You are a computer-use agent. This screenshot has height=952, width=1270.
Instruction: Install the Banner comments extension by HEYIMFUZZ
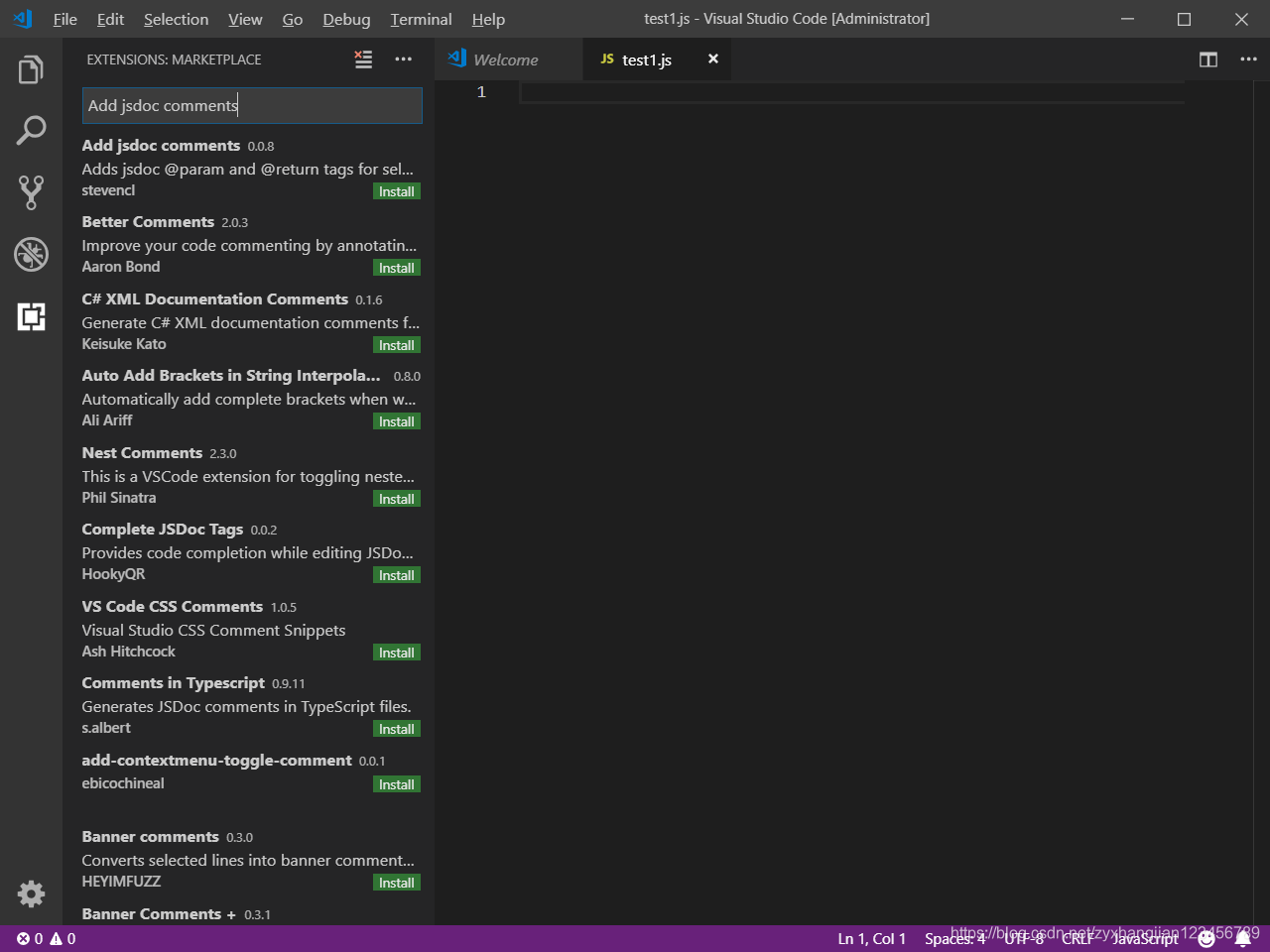point(397,883)
